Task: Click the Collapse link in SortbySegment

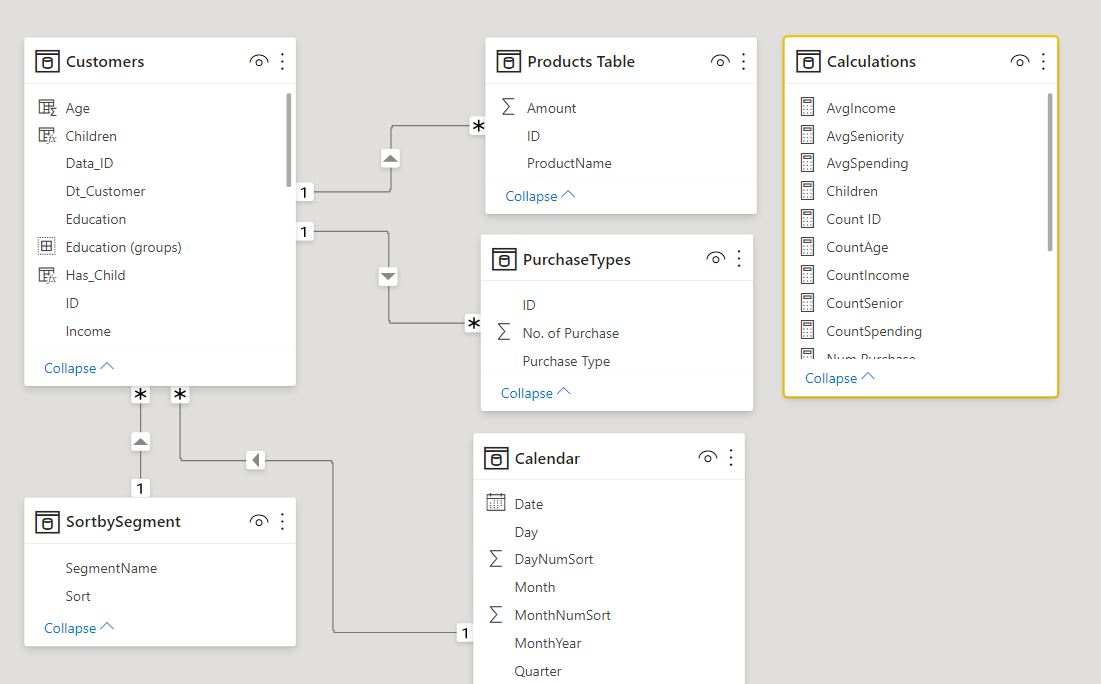Action: [78, 628]
